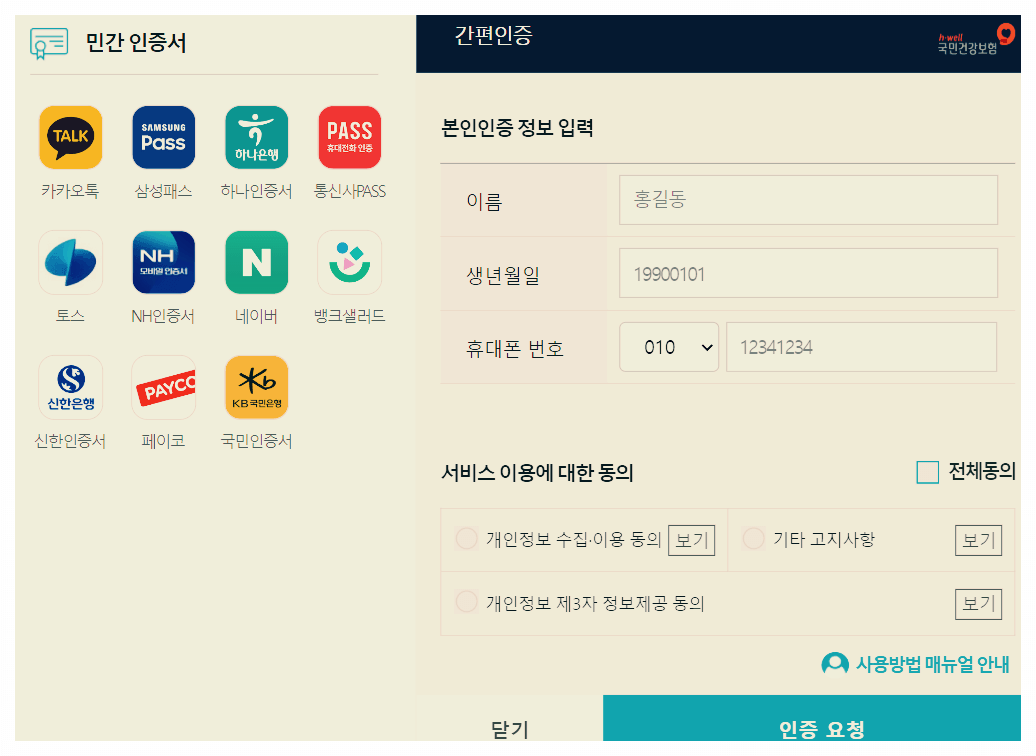Viewport: 1036px width, 756px height.
Task: Select the 기타 고지사항 agreement radio
Action: [x=753, y=538]
